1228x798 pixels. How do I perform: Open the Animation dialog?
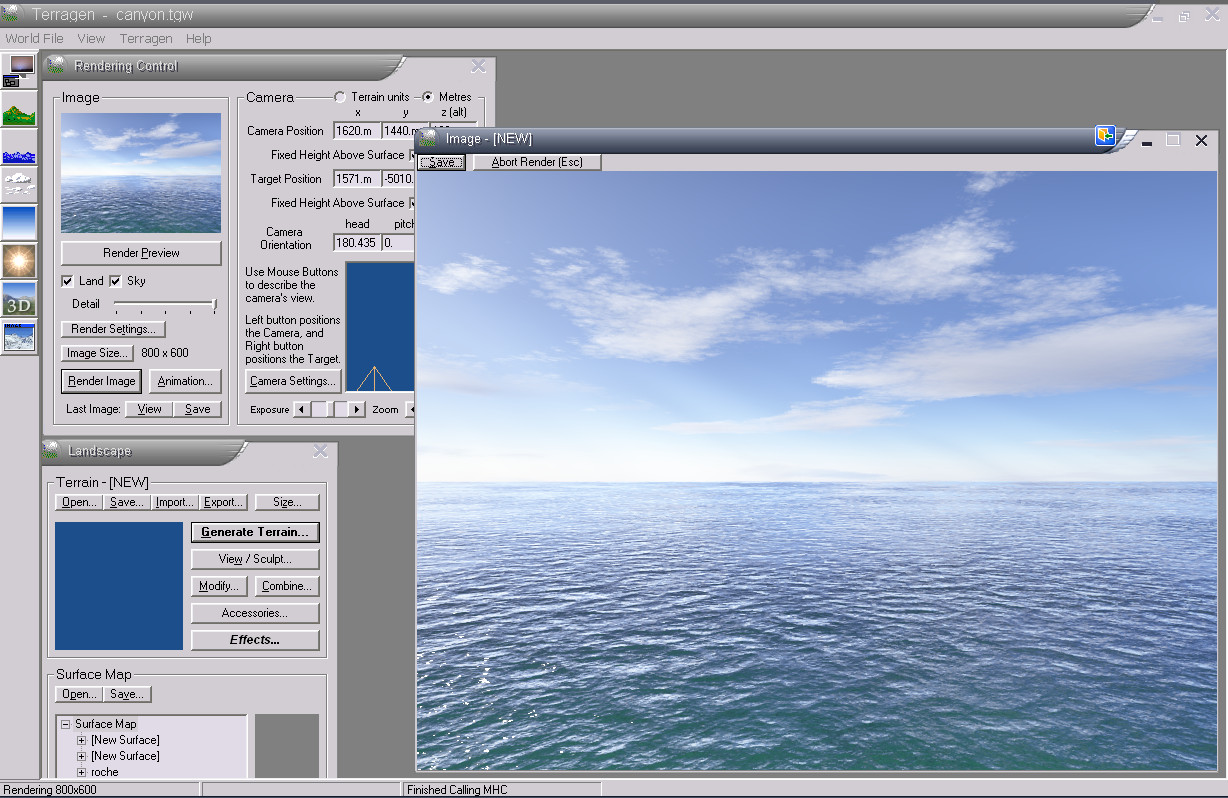[185, 381]
